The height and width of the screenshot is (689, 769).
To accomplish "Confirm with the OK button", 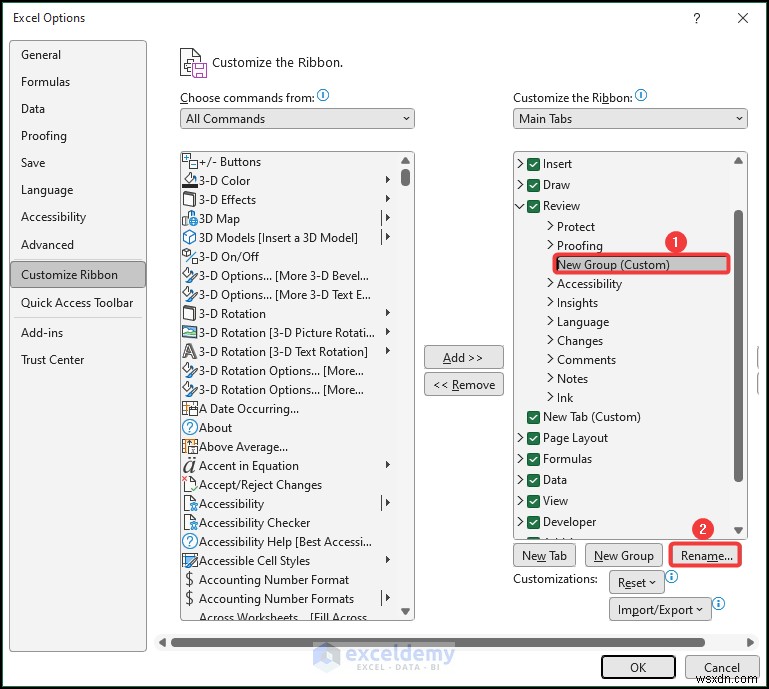I will tap(638, 667).
